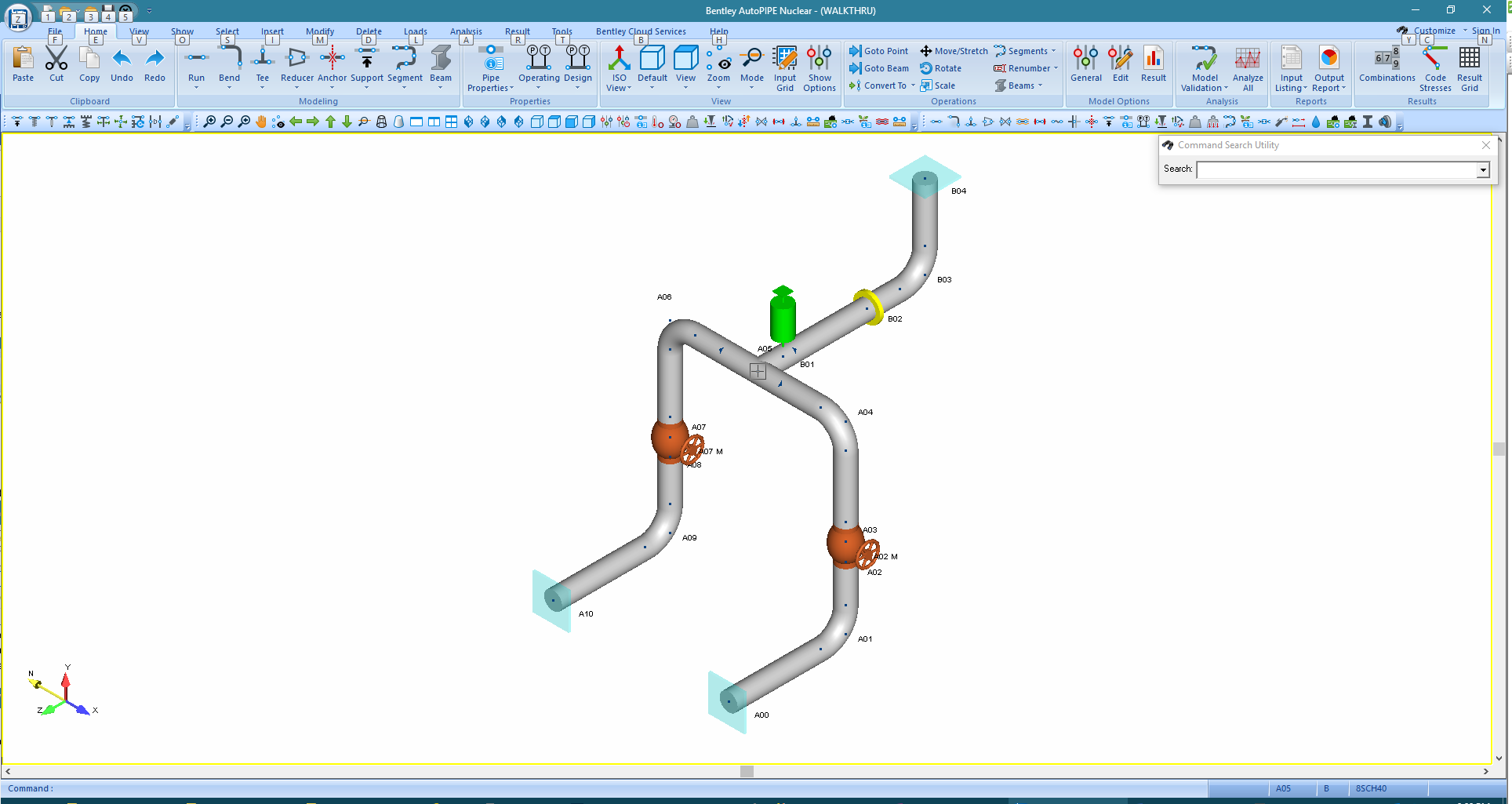This screenshot has height=804, width=1512.
Task: Click the pan hand icon in view toolbar
Action: [261, 122]
